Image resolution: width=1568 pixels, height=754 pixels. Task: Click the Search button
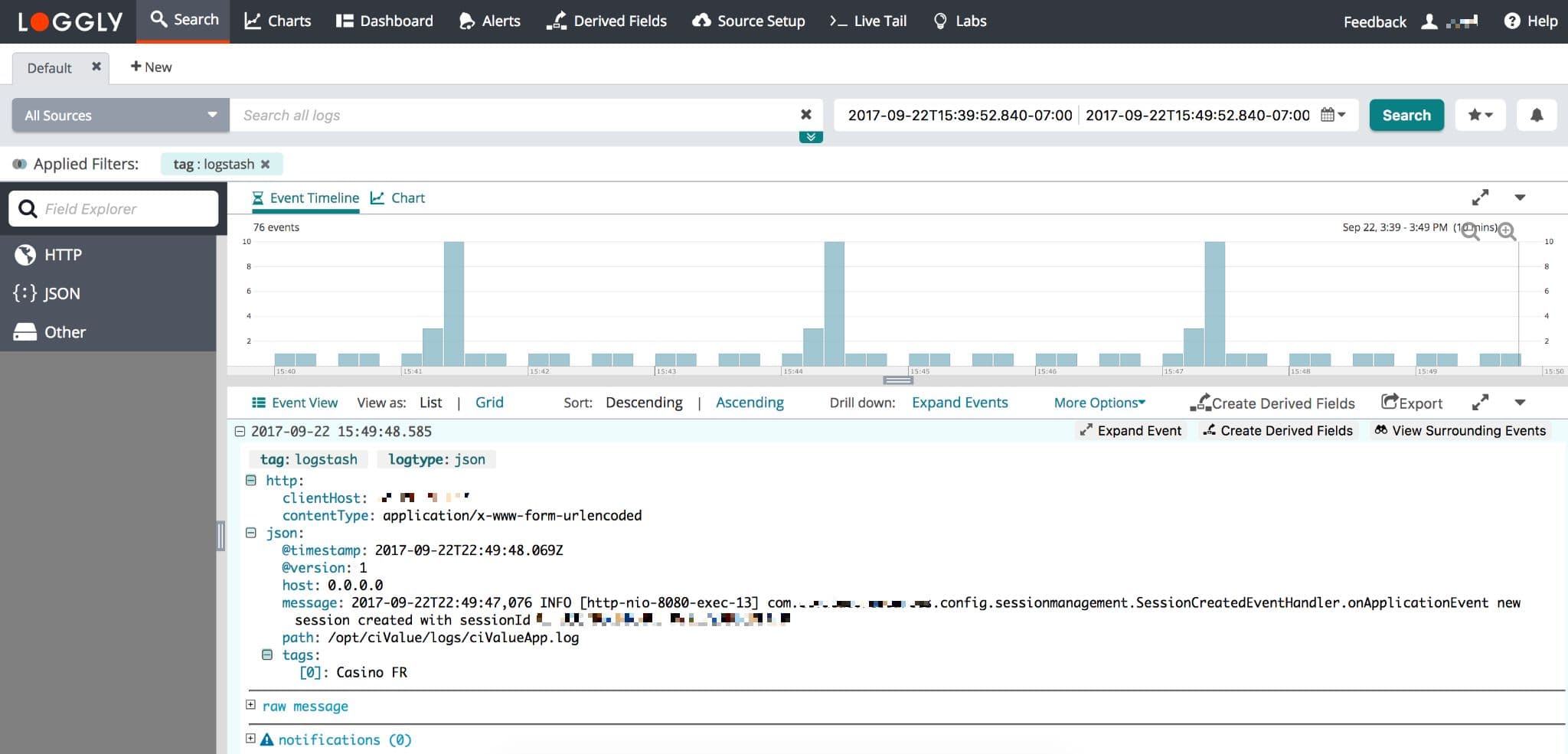1406,115
